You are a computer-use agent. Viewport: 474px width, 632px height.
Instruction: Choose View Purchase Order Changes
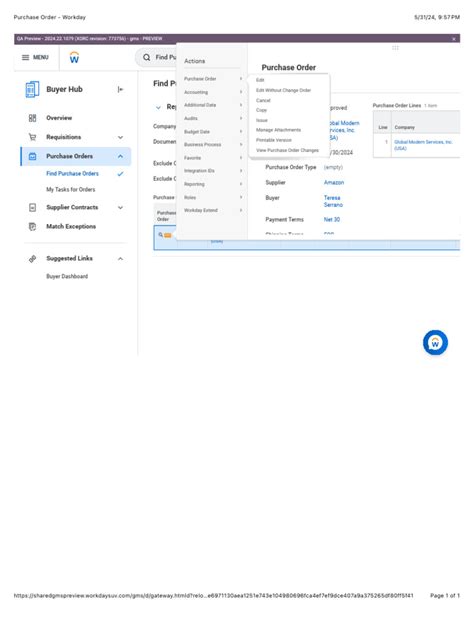[x=287, y=150]
